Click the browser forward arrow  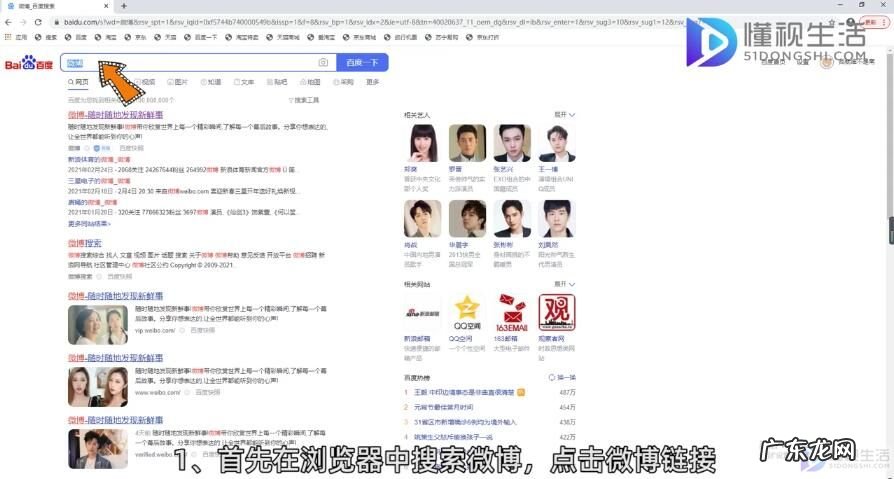[23, 22]
